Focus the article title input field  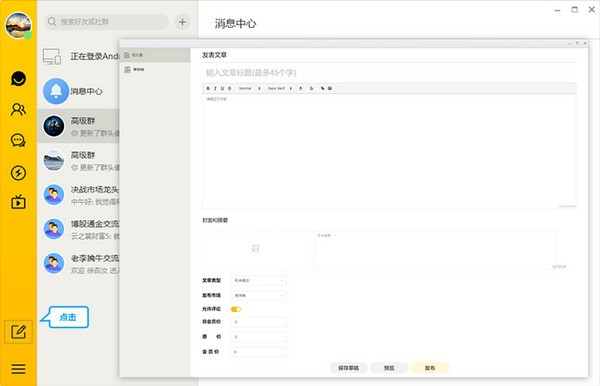click(389, 73)
